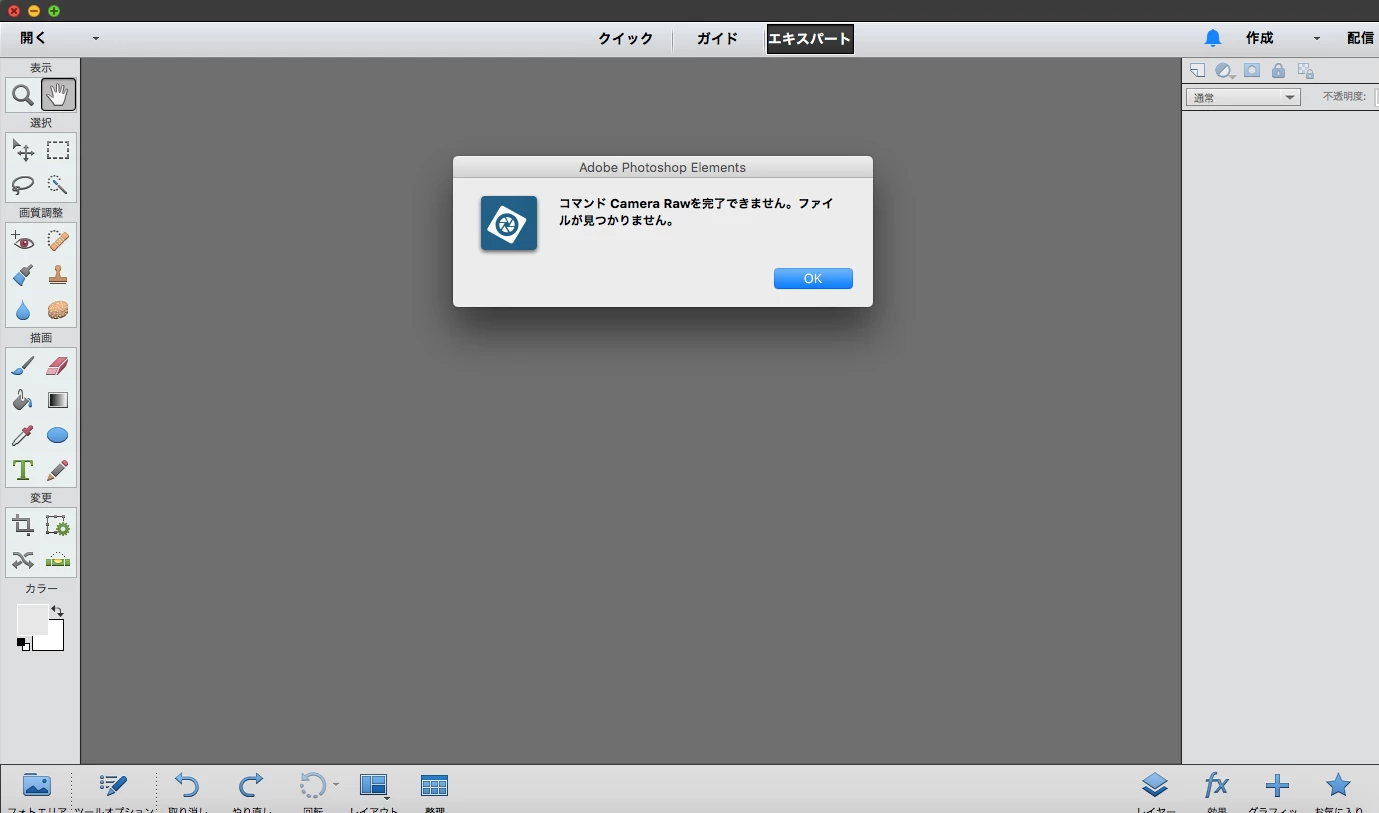
Task: Switch to ガイド mode tab
Action: (x=717, y=39)
